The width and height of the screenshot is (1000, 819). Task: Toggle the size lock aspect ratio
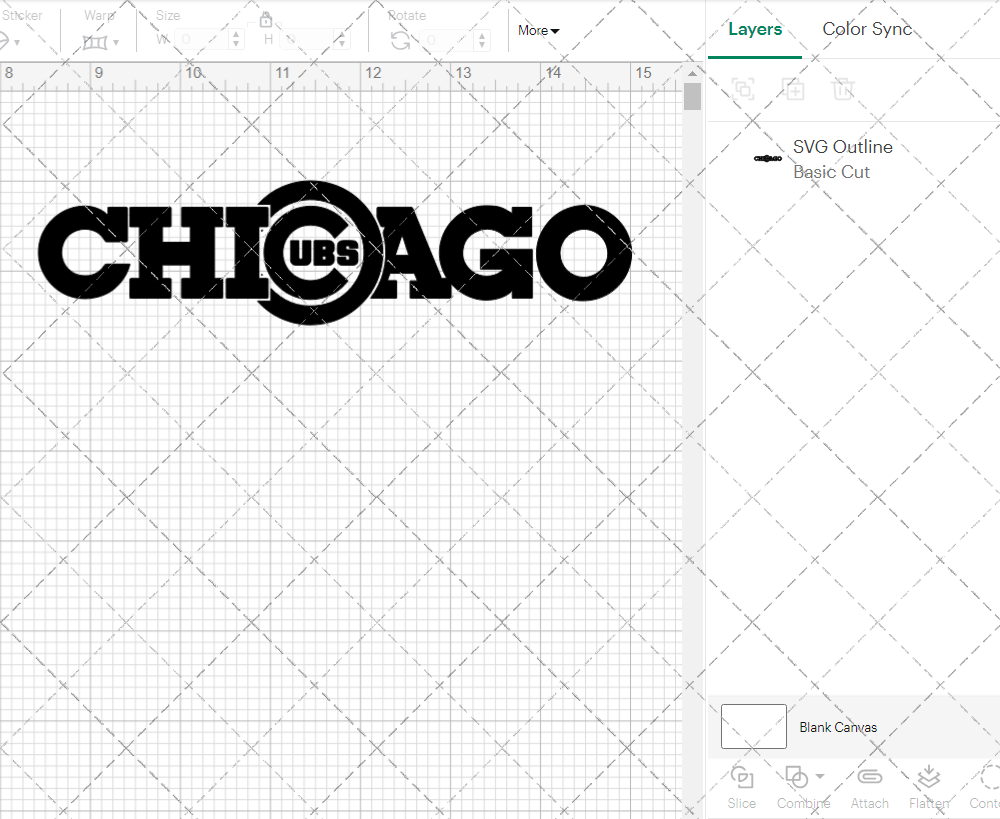266,19
